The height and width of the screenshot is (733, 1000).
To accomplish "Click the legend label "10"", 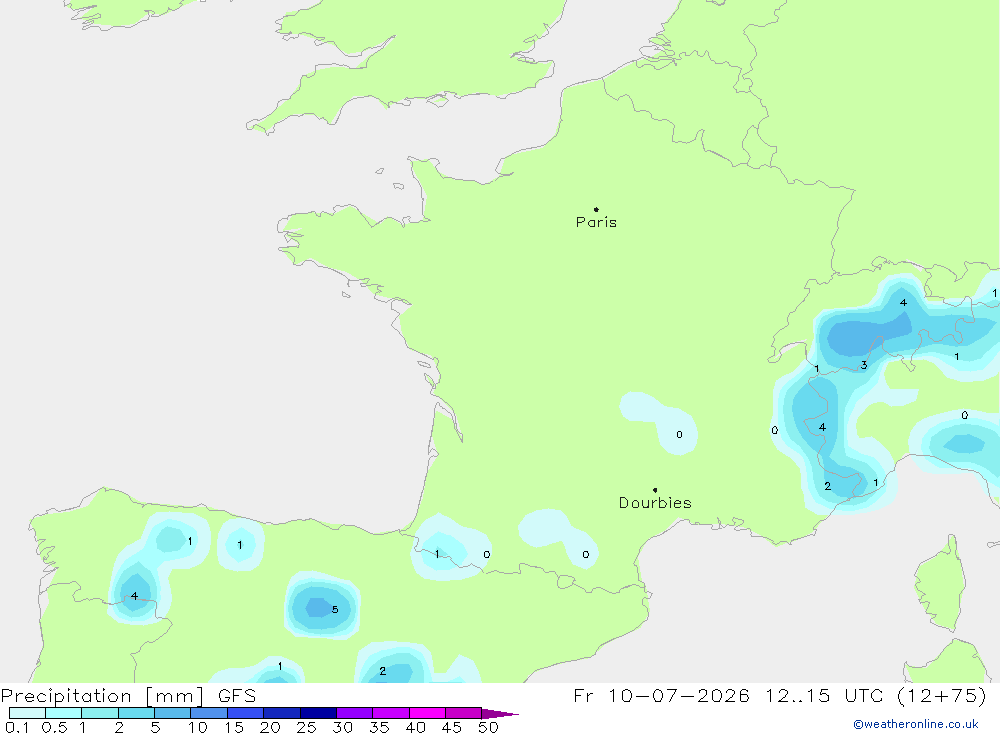I will pyautogui.click(x=197, y=727).
